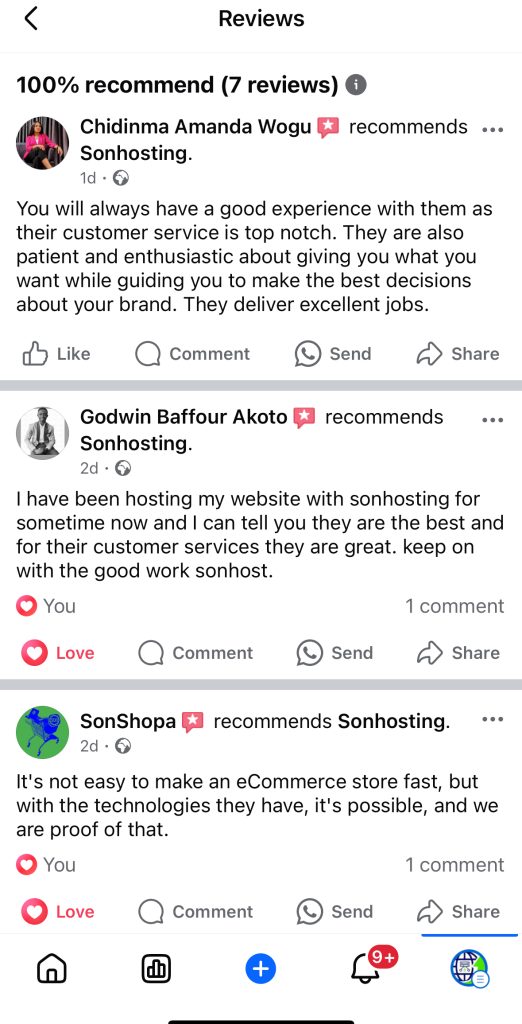View the 1 comment on Godwin's review
522x1024 pixels.
pos(454,606)
